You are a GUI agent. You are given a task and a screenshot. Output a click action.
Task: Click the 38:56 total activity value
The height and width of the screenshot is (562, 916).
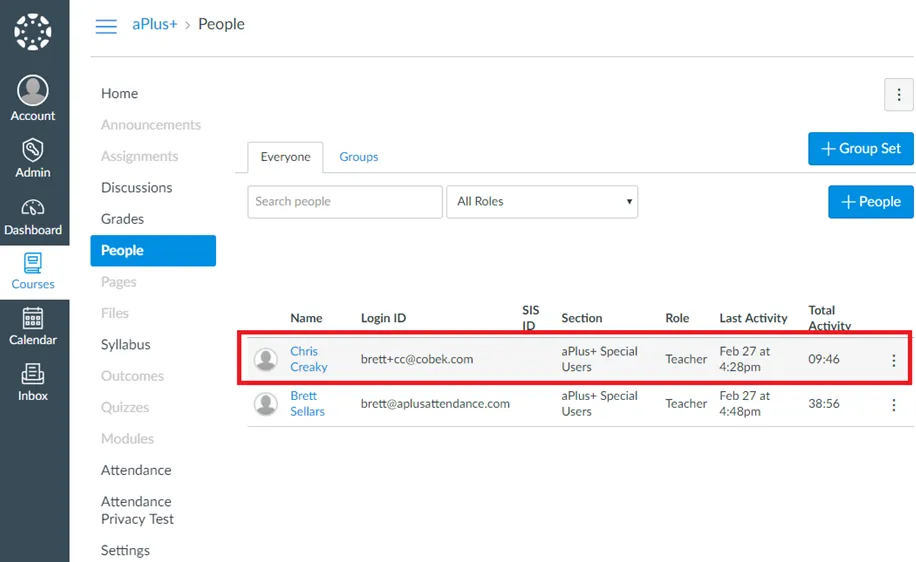pyautogui.click(x=824, y=404)
